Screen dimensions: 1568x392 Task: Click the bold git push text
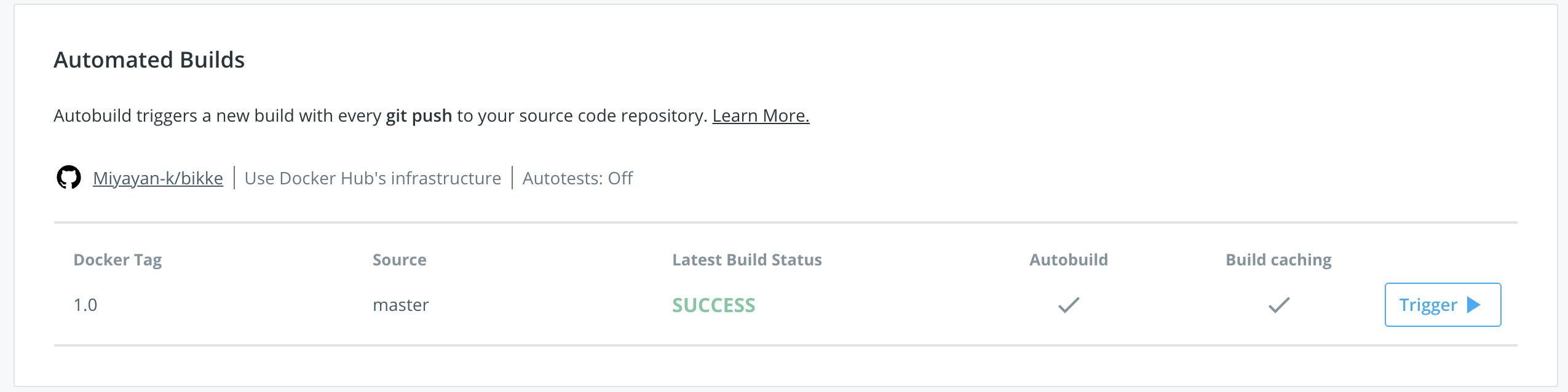[419, 116]
